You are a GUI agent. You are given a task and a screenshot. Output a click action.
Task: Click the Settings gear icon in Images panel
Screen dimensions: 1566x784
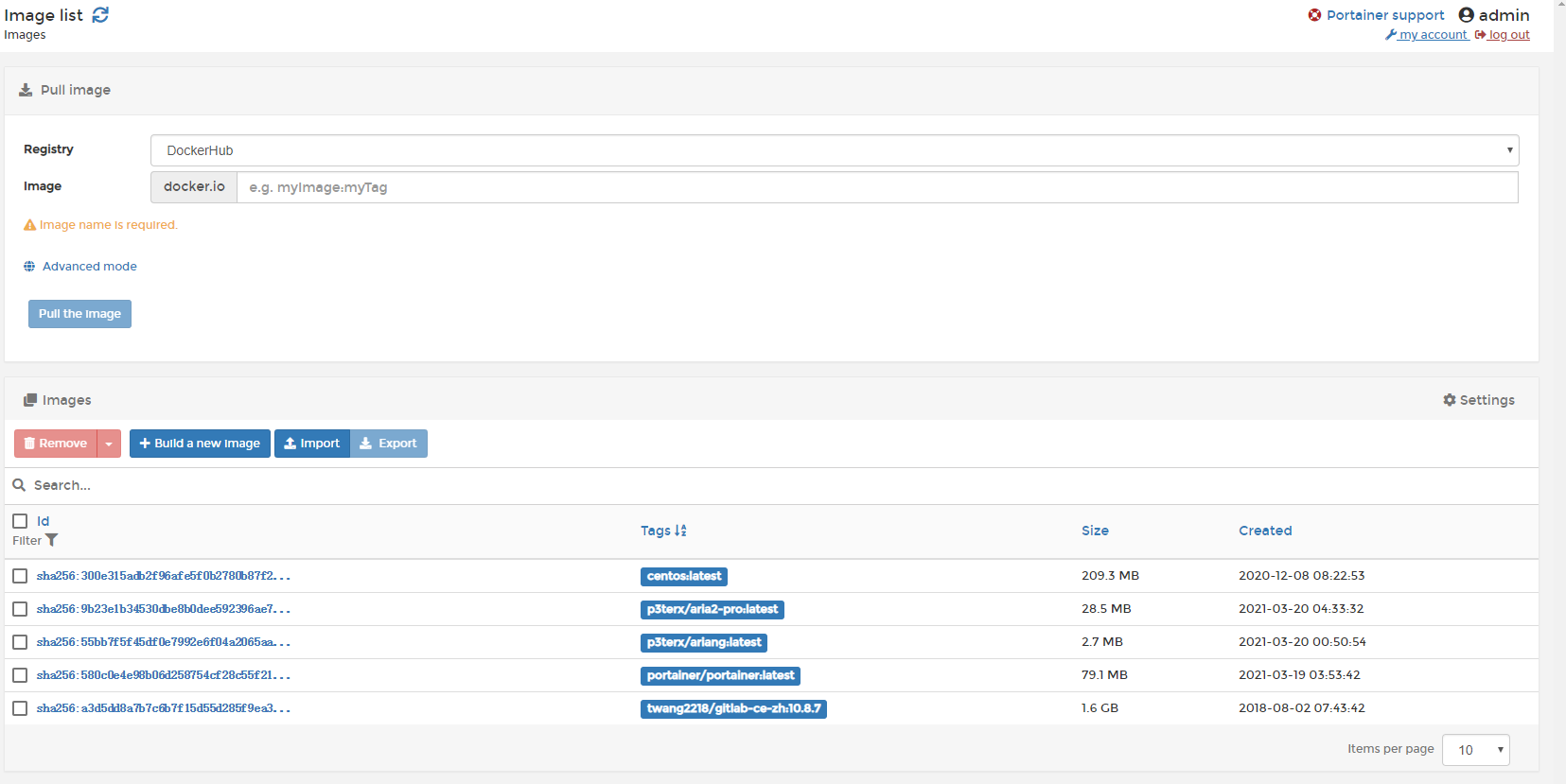click(x=1449, y=400)
